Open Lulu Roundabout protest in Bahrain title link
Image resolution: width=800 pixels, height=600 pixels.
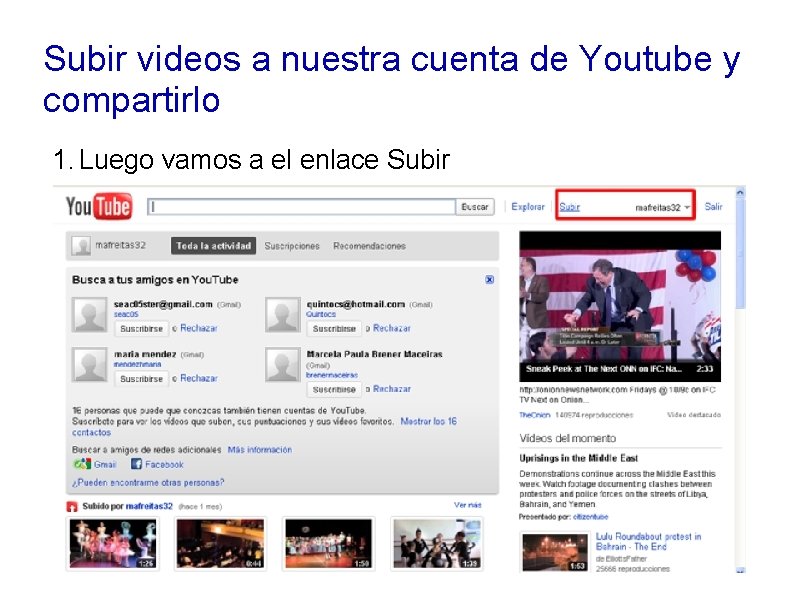coord(648,541)
